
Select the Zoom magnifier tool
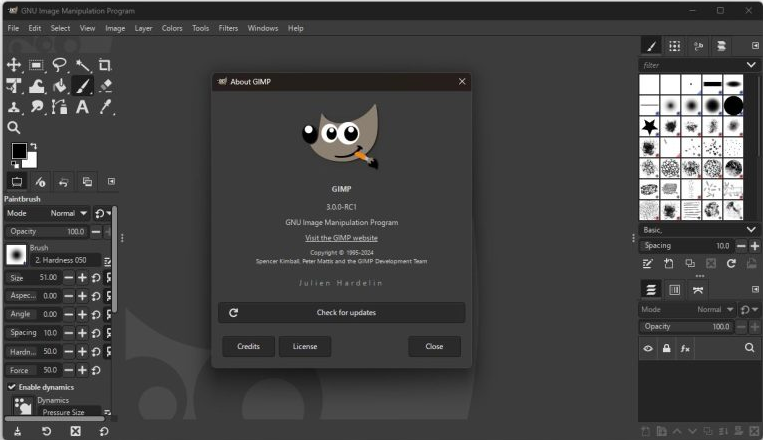point(14,128)
